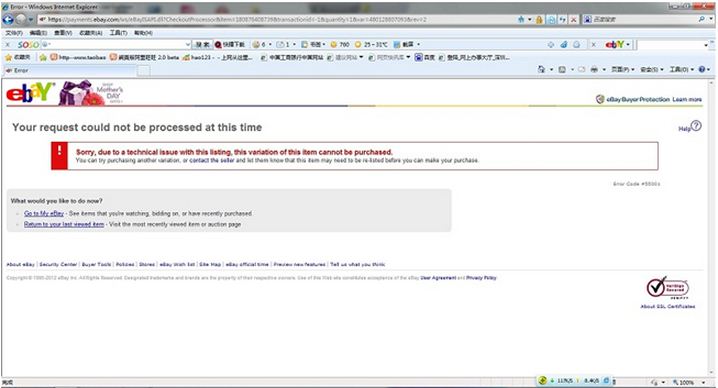Click the gold lock security icon
Viewport: 718px width, 388px height.
coord(539,20)
